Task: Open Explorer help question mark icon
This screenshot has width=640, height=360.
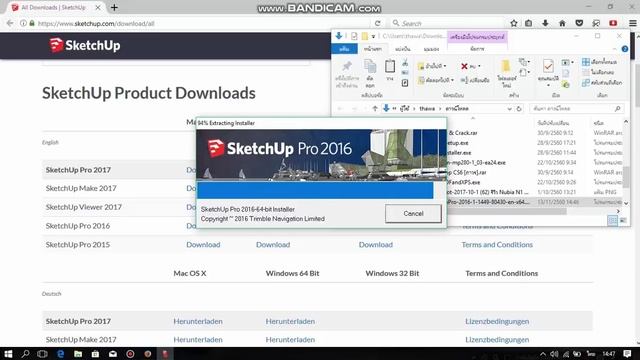Action: 624,49
